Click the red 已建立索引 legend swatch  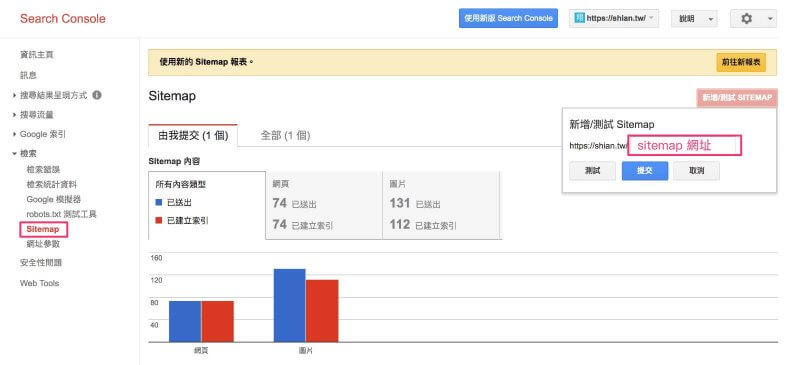pos(158,221)
